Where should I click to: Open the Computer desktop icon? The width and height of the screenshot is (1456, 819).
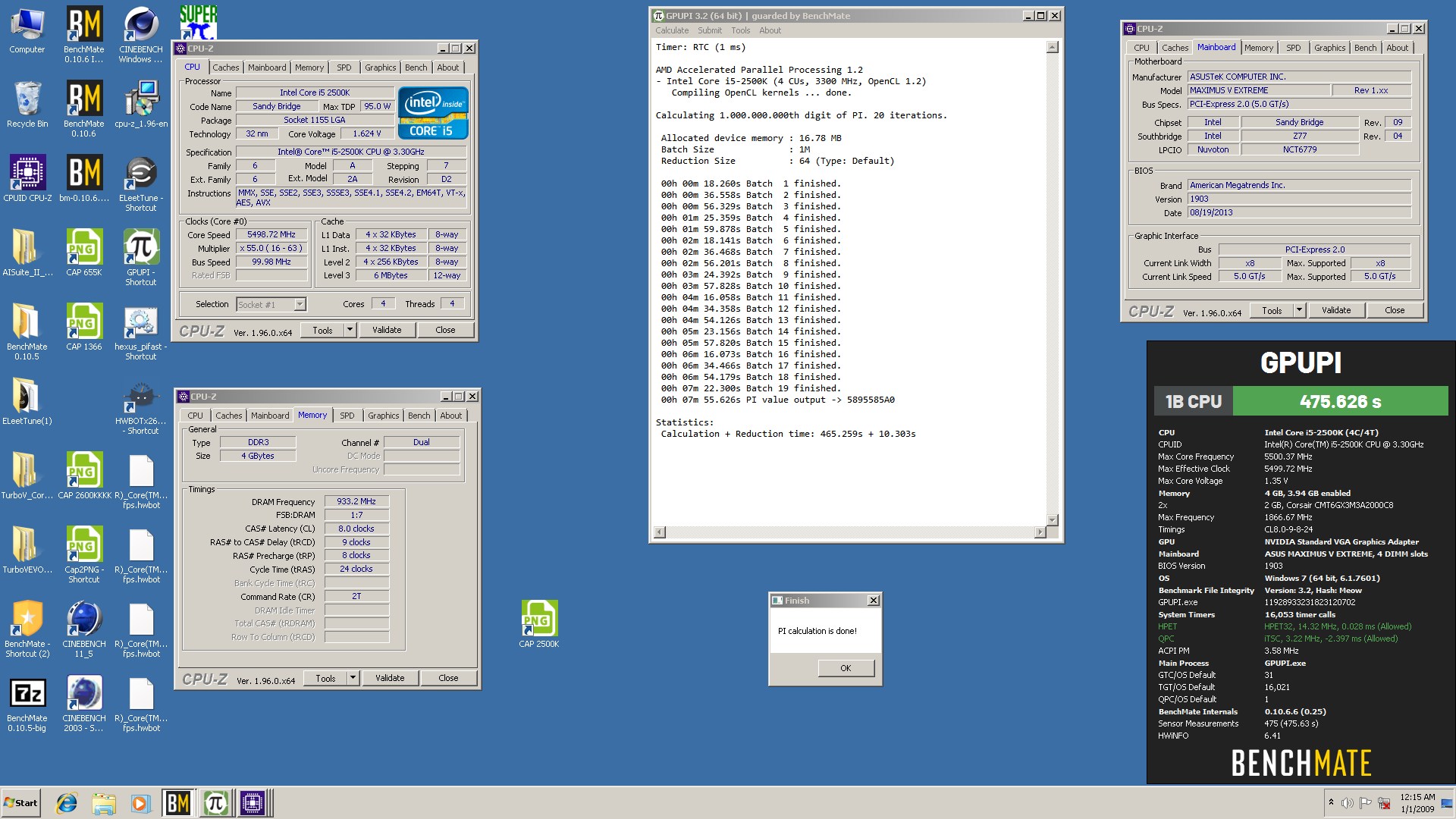tap(27, 30)
